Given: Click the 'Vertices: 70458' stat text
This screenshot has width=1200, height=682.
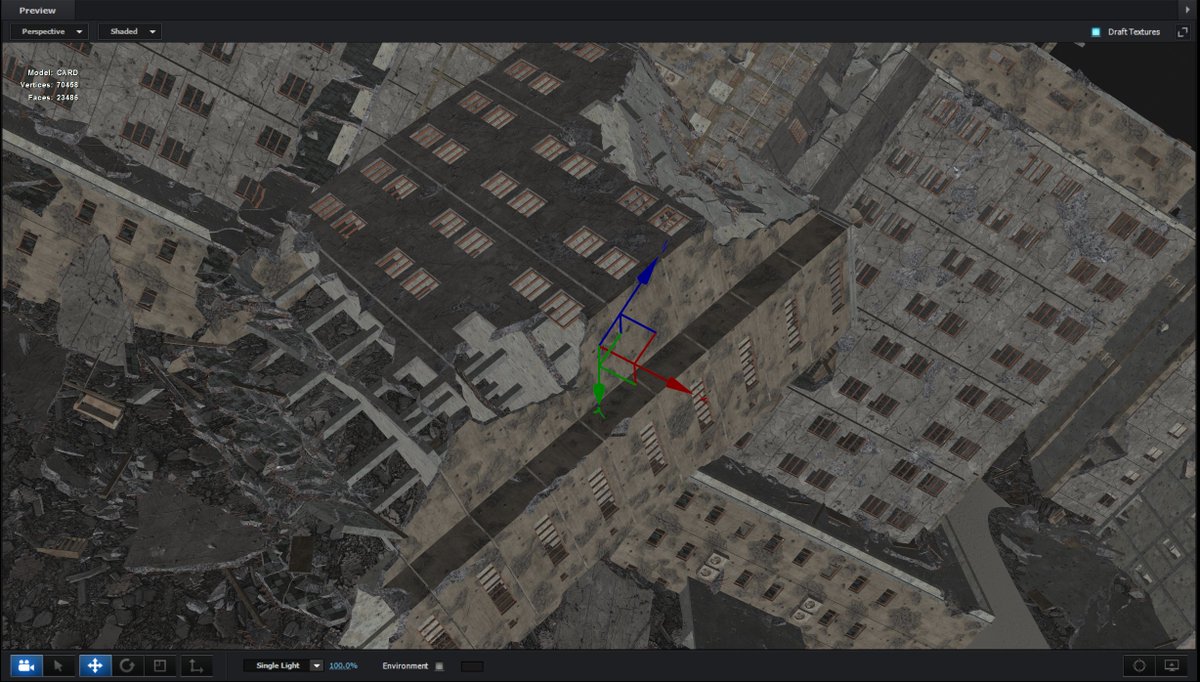Looking at the screenshot, I should click(49, 85).
